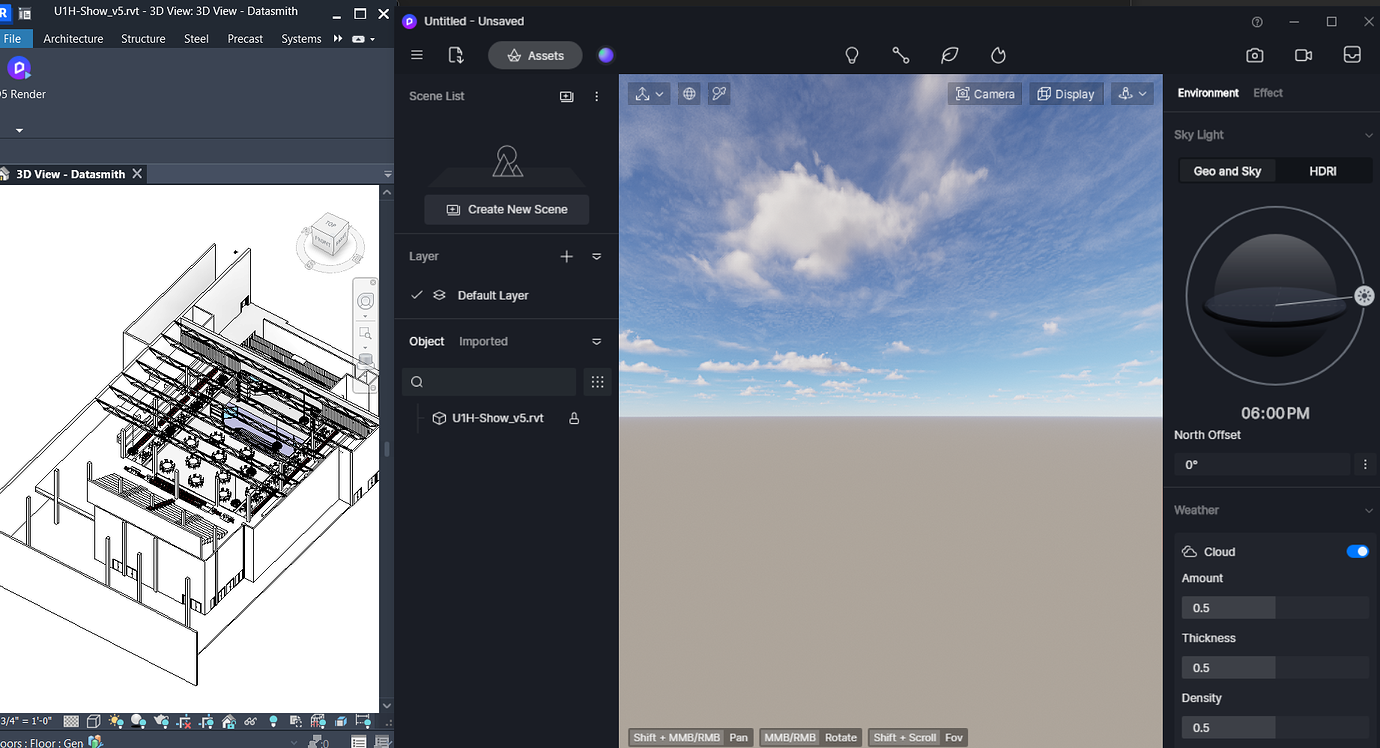Screen dimensions: 1380x748
Task: Open the vegetation (leaf) tool
Action: pos(949,55)
